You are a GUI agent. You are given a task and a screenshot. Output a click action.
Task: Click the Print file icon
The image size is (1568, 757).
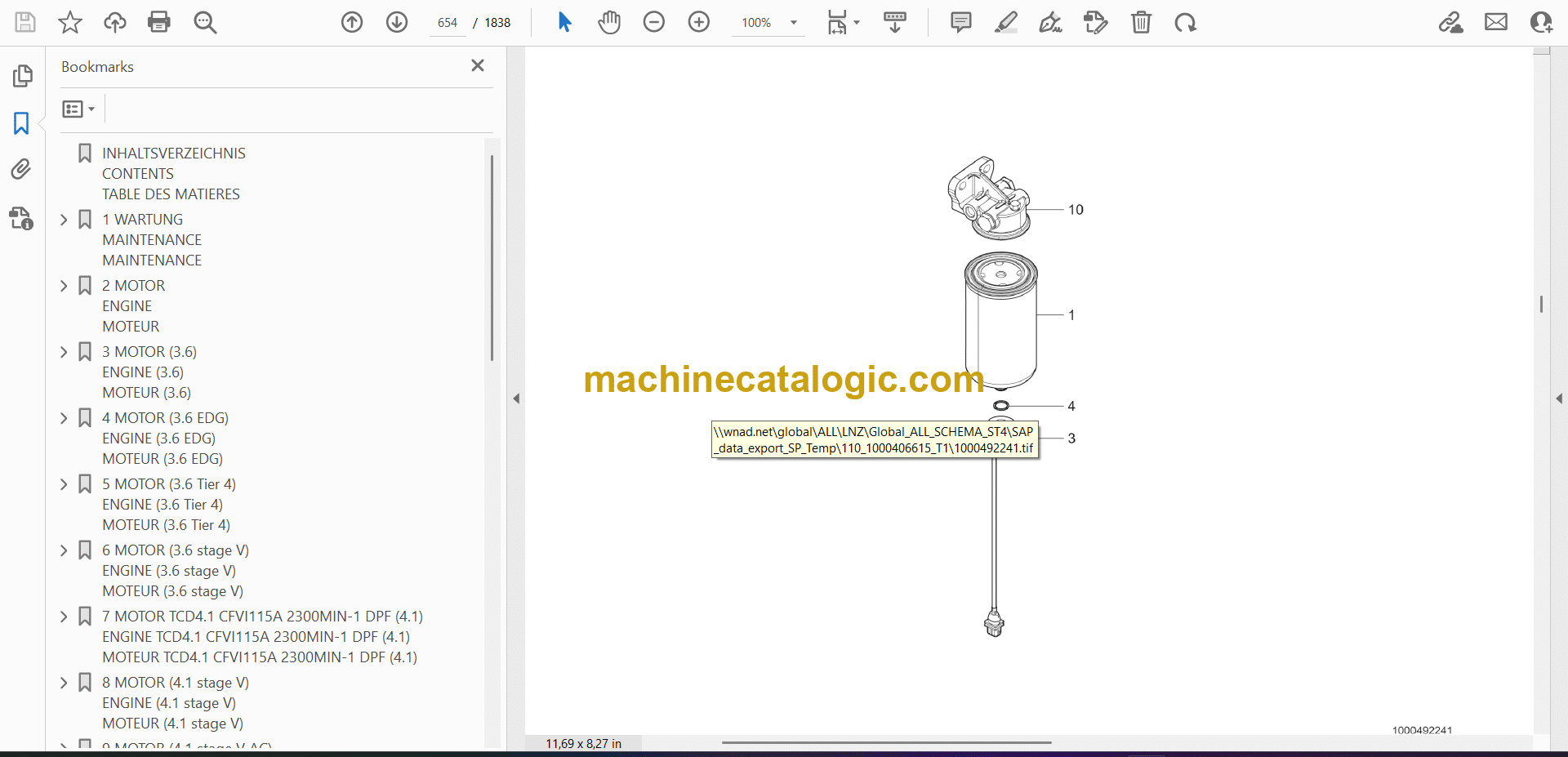(x=159, y=22)
